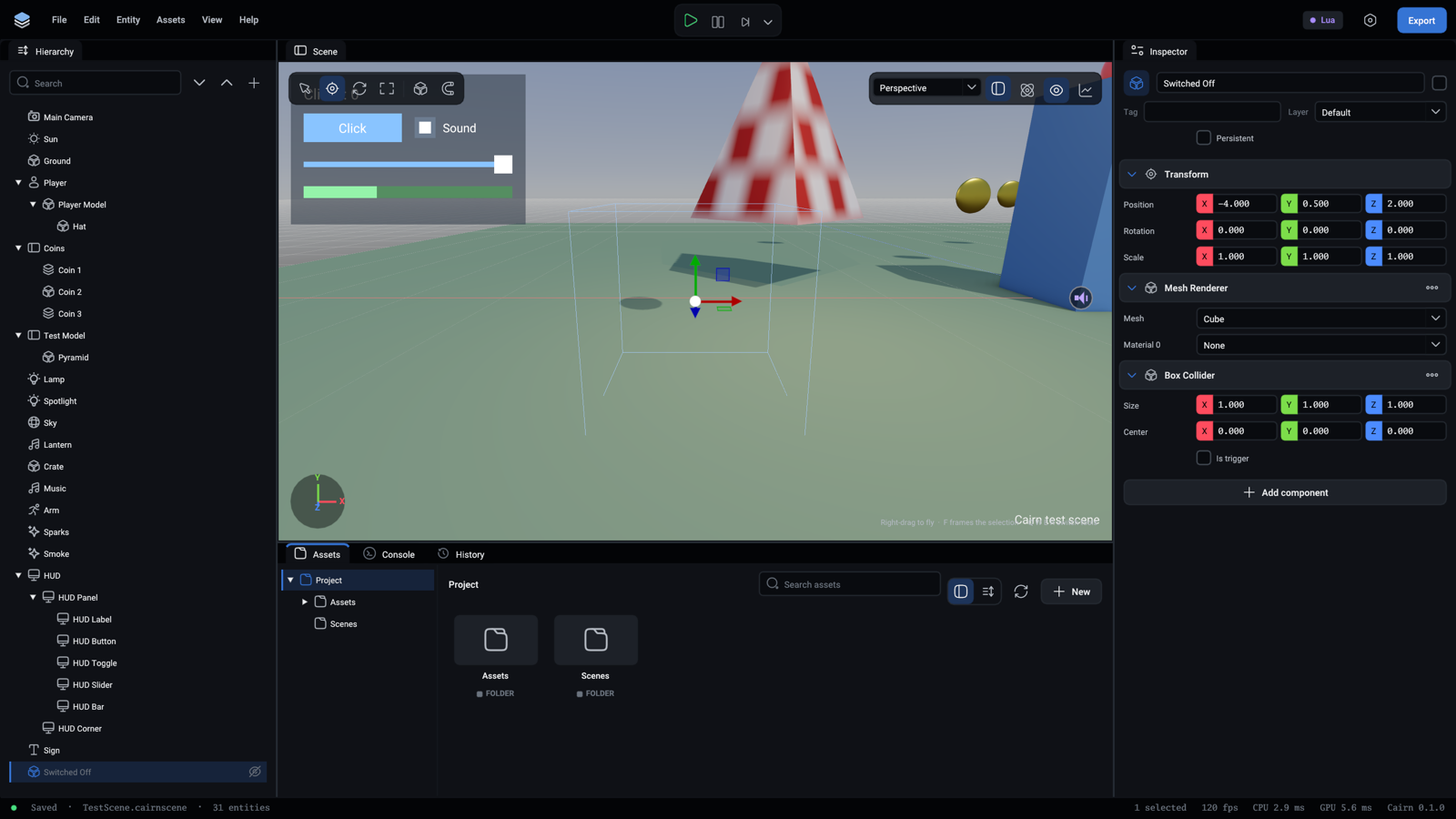Toggle the panel layout icon next to Perspective
1456x819 pixels.
click(998, 89)
